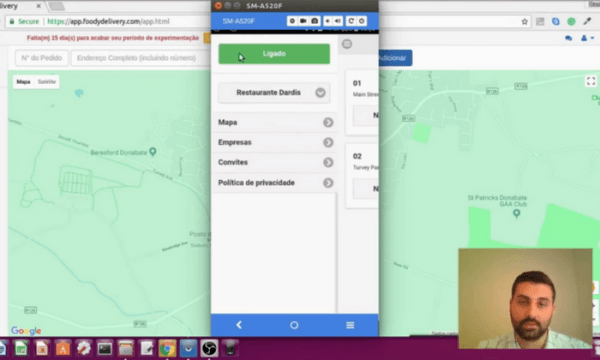
Task: Click the emulator power icon
Action: pyautogui.click(x=362, y=21)
